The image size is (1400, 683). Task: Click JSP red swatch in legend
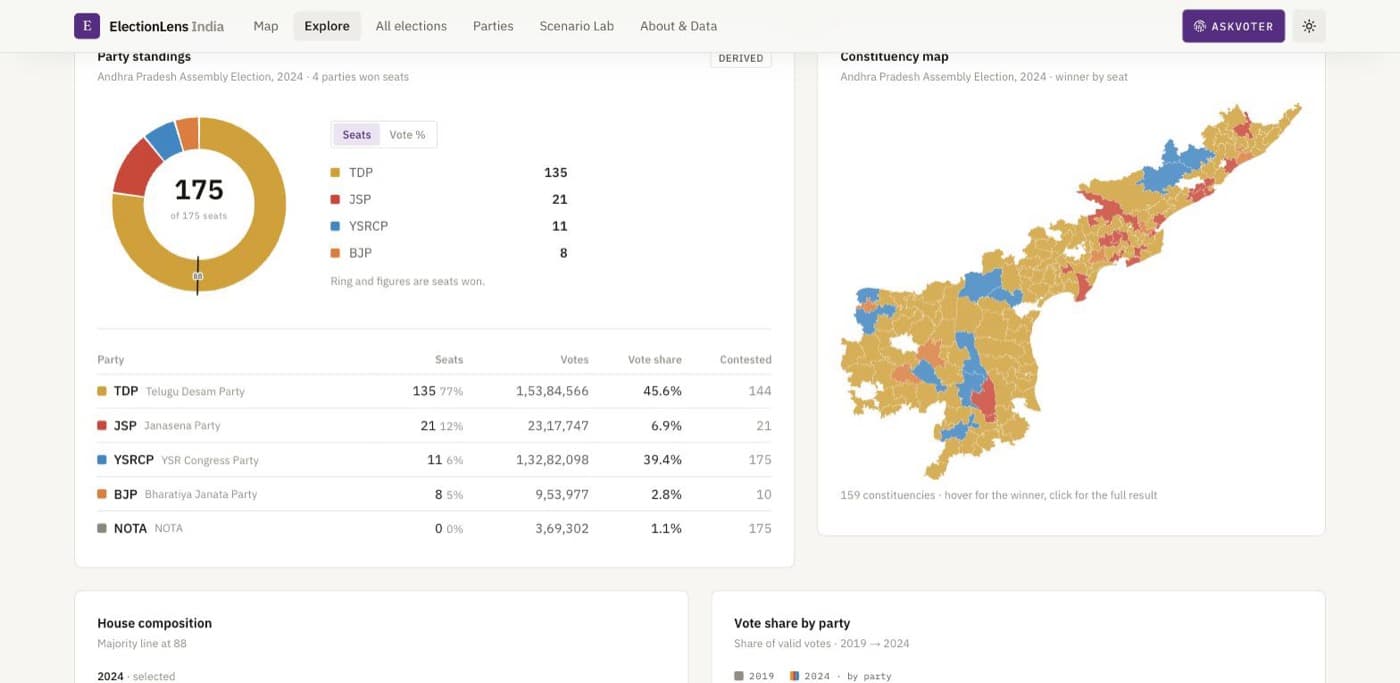(335, 200)
